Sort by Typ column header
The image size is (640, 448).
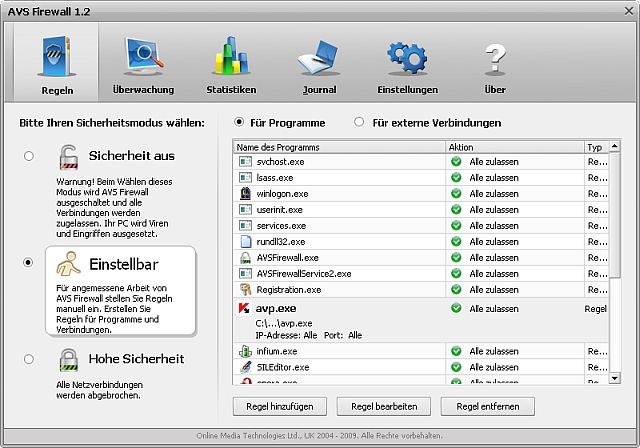click(x=596, y=147)
